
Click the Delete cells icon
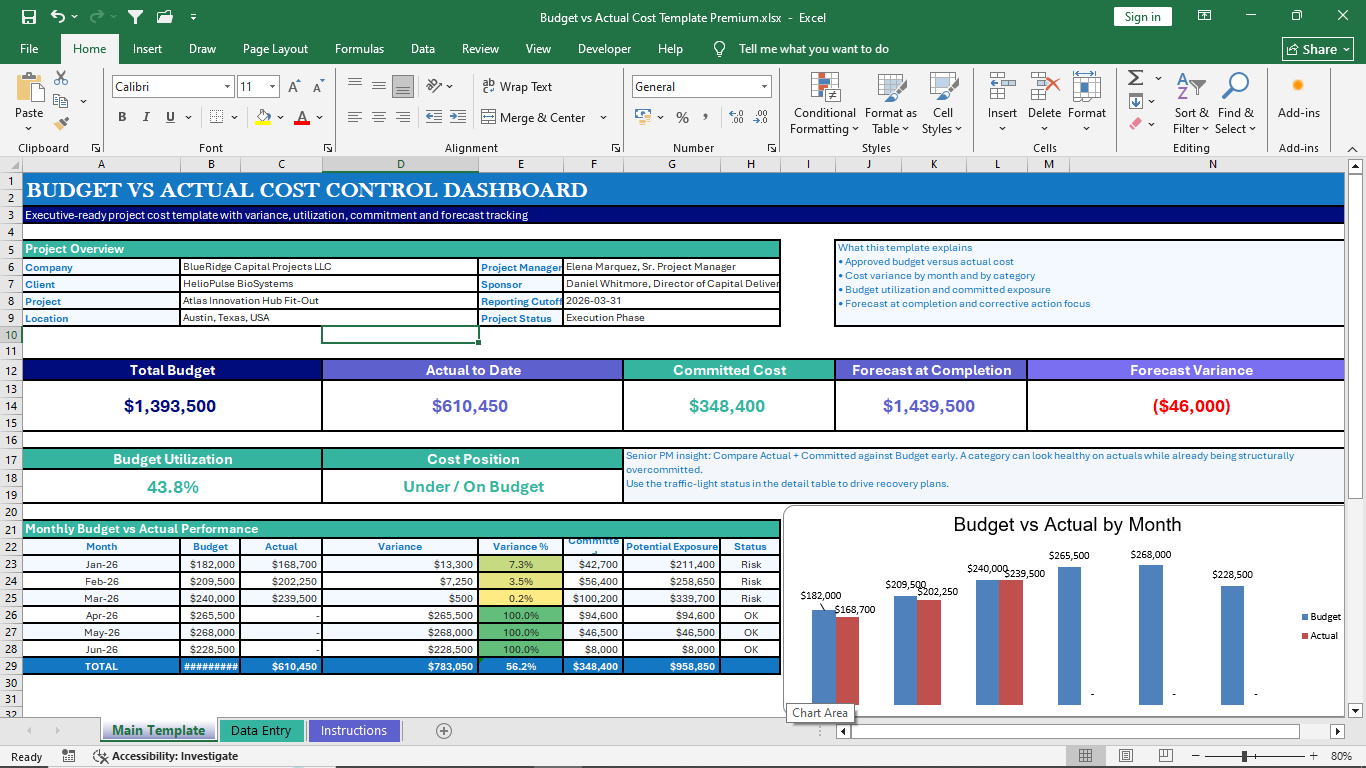pyautogui.click(x=1044, y=88)
